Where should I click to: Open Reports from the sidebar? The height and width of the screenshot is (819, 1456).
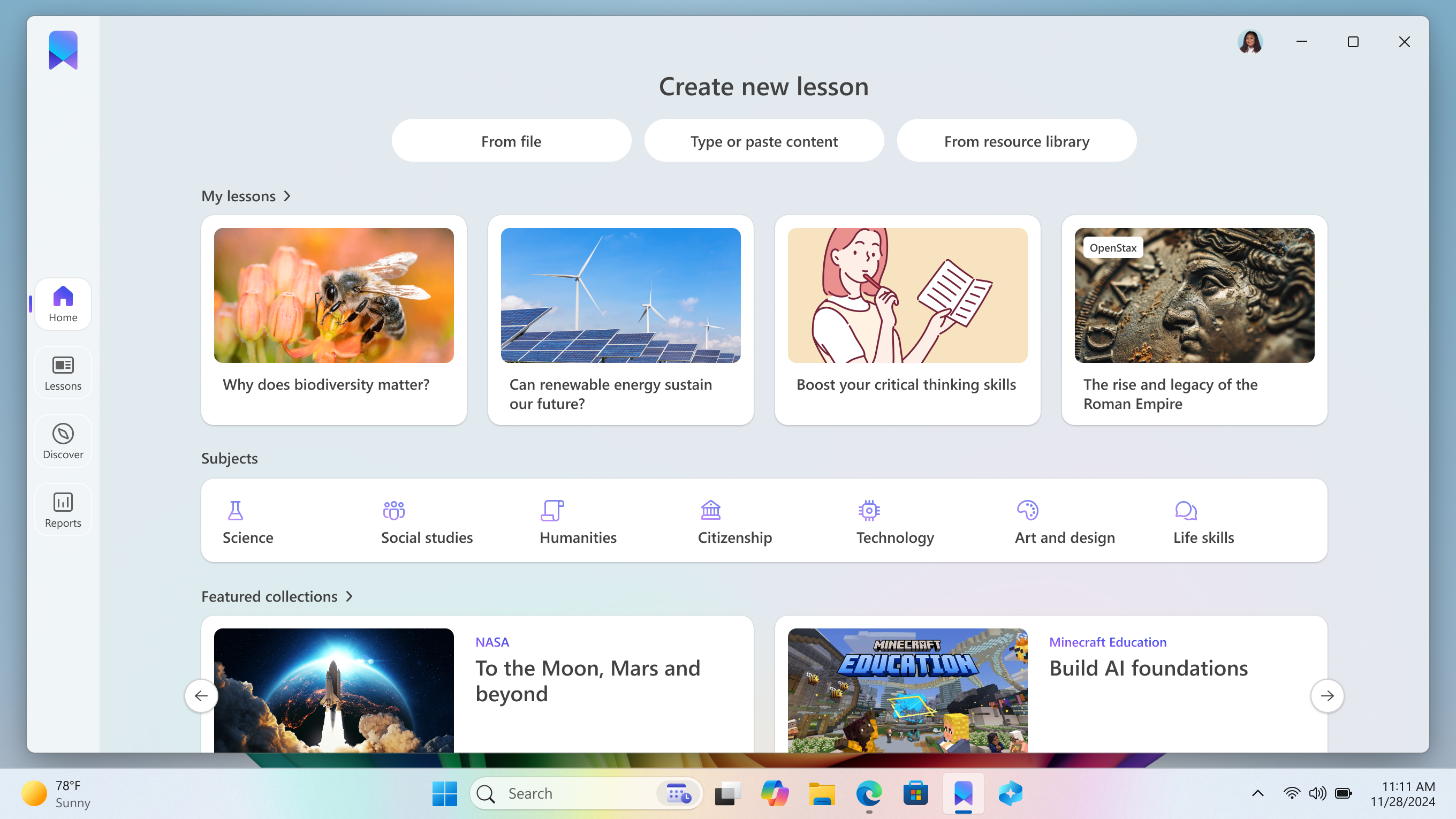tap(62, 509)
